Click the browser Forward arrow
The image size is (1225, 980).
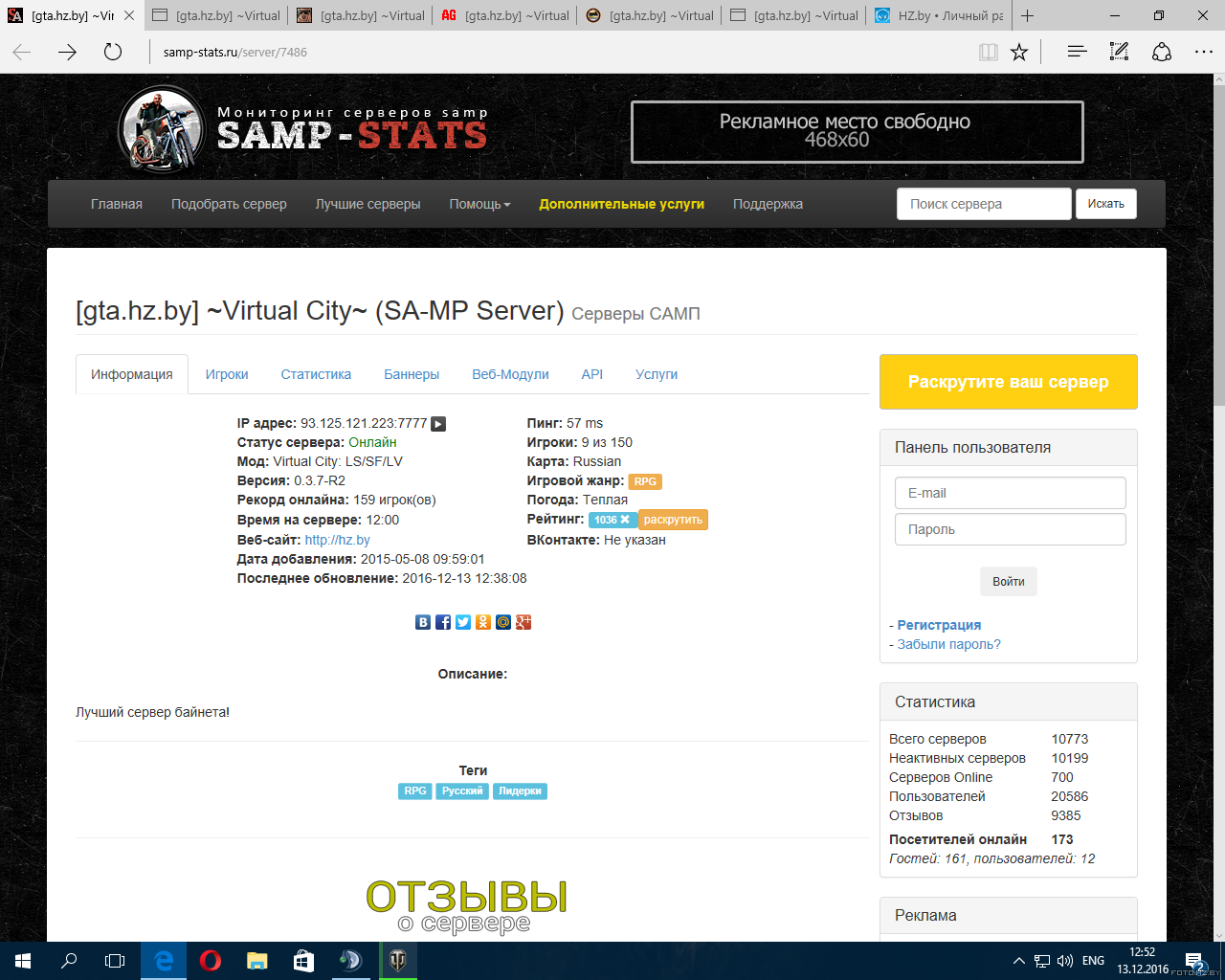coord(67,52)
